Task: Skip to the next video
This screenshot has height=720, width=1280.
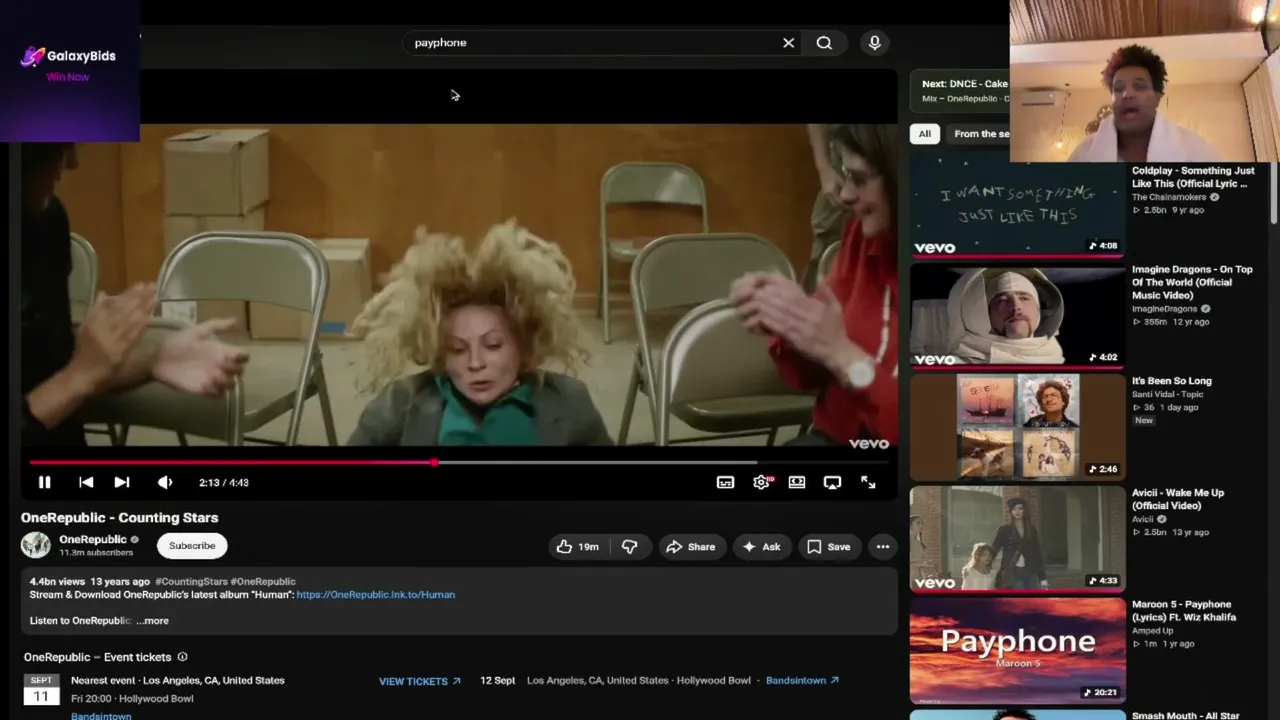Action: pos(122,482)
